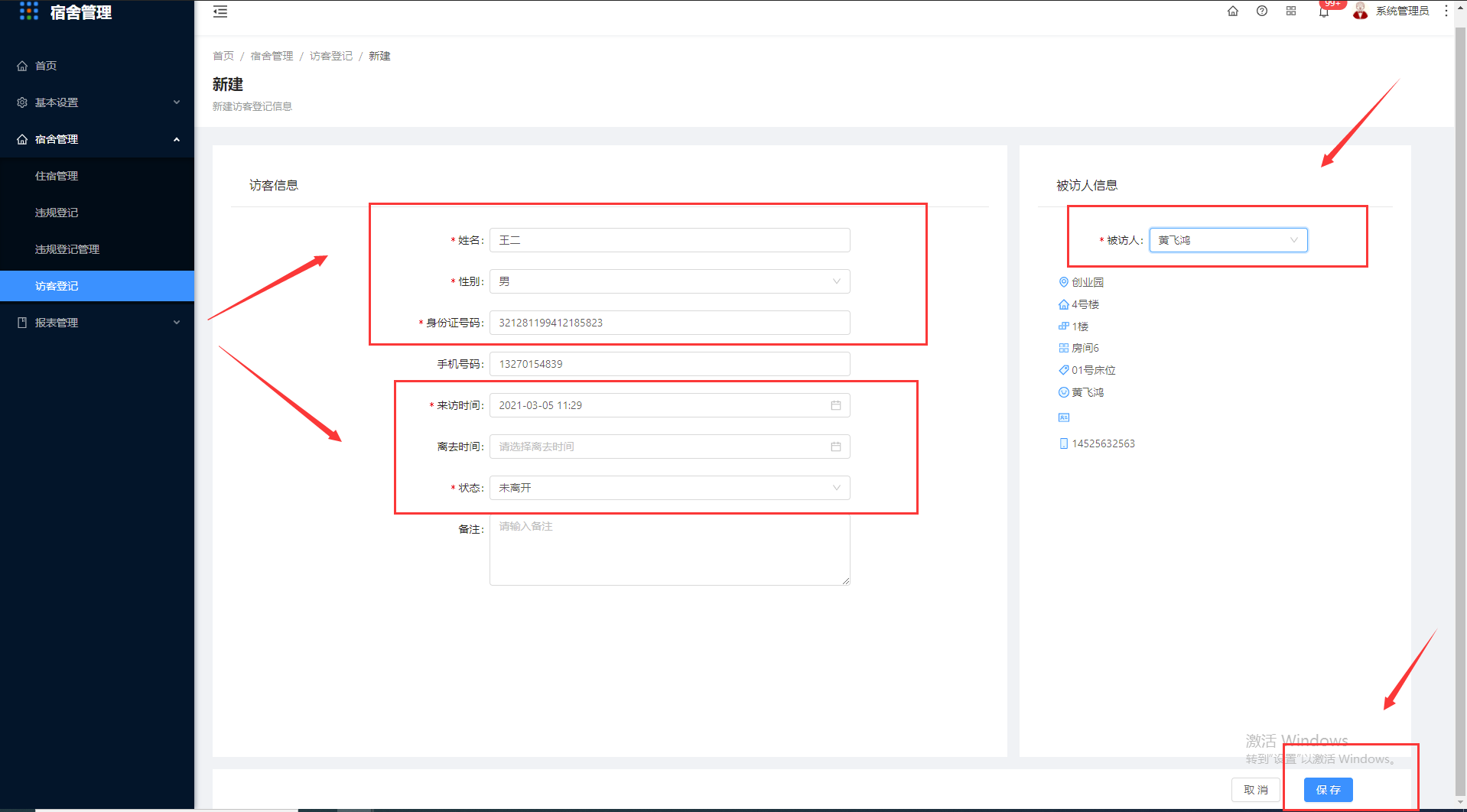
Task: Save the visitor form with 保存
Action: (1329, 790)
